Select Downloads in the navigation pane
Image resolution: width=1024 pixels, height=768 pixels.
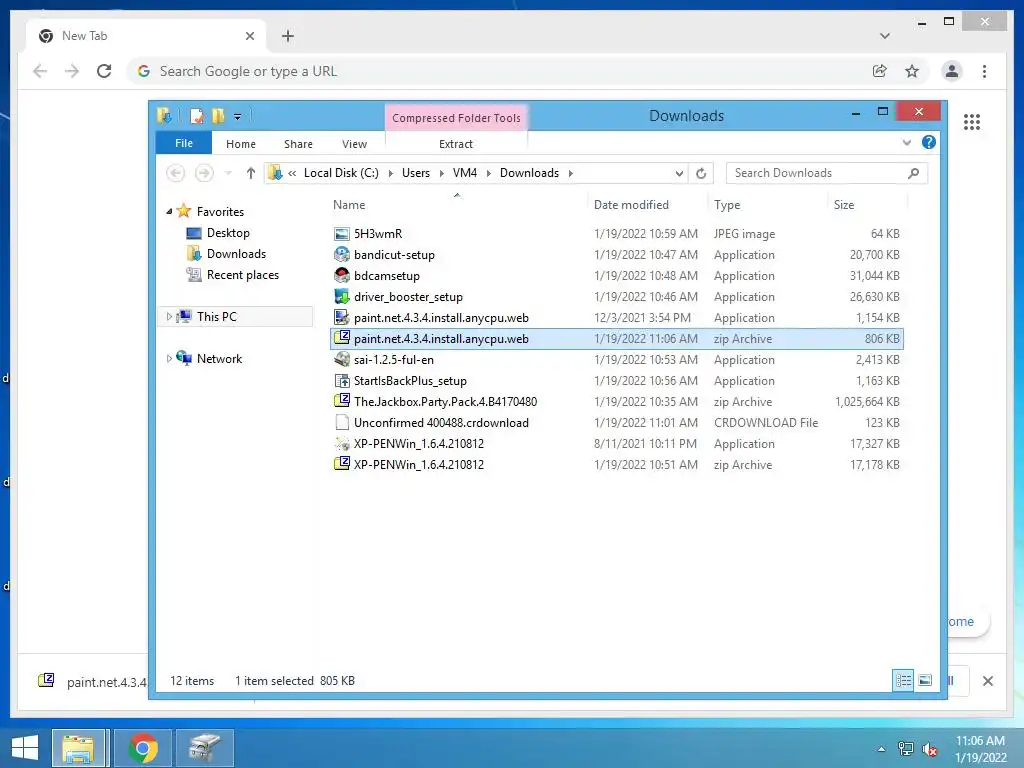tap(236, 253)
